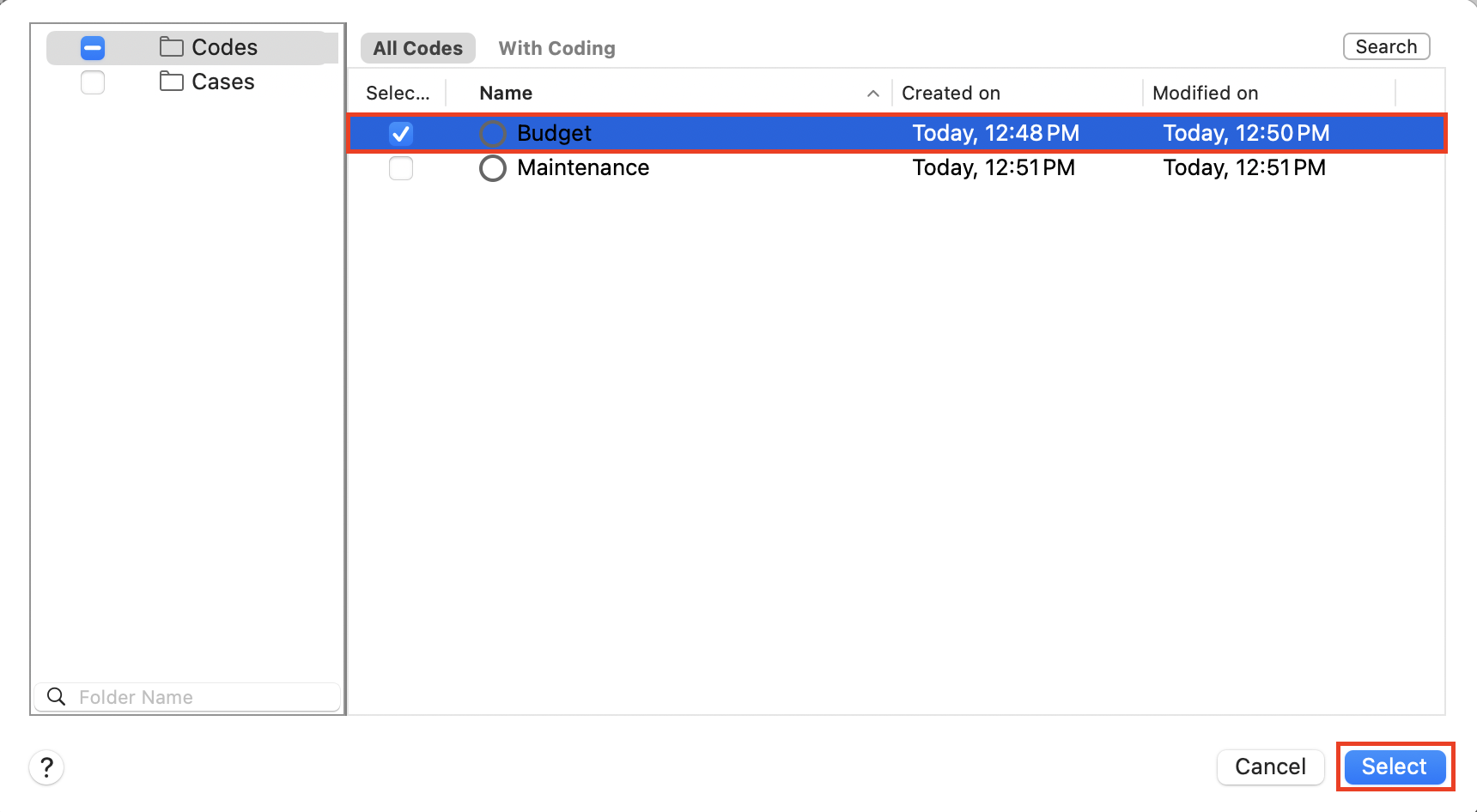Open help with the question mark button
Viewport: 1477px width, 812px height.
(x=47, y=767)
